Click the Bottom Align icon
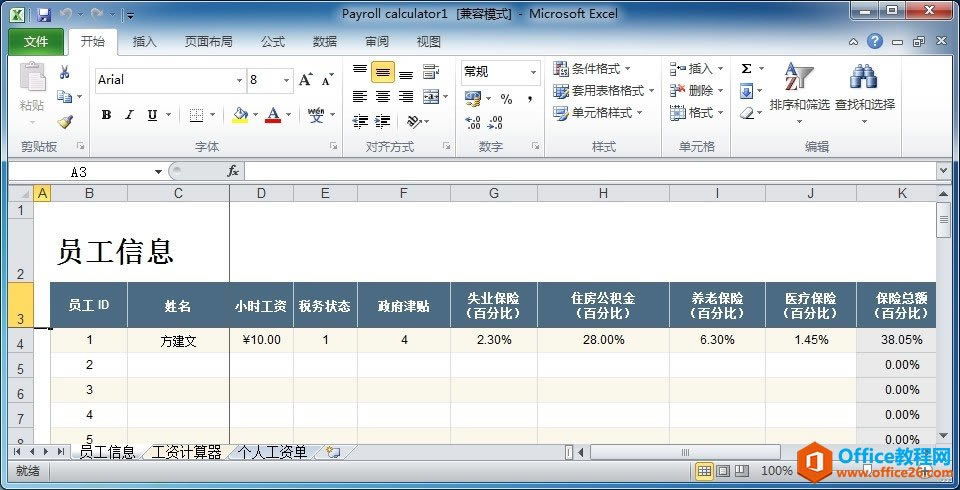This screenshot has width=960, height=490. pyautogui.click(x=405, y=73)
